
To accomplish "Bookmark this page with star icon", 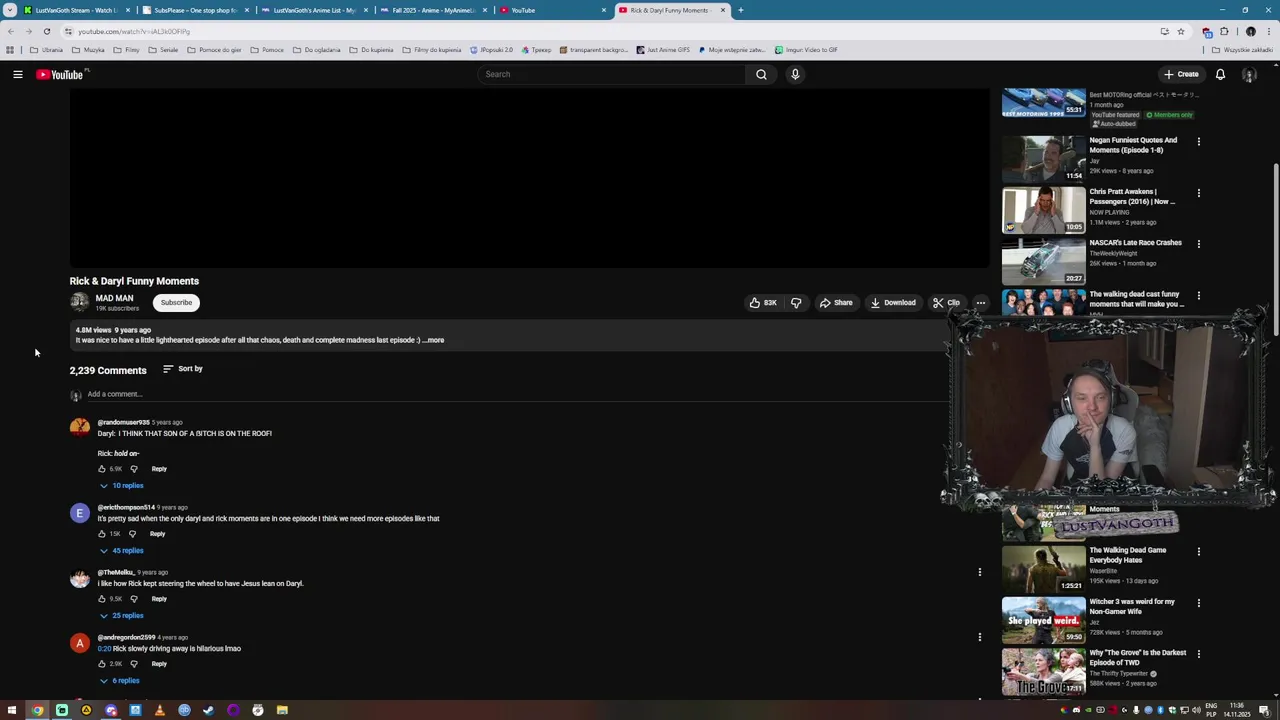I will (1180, 31).
